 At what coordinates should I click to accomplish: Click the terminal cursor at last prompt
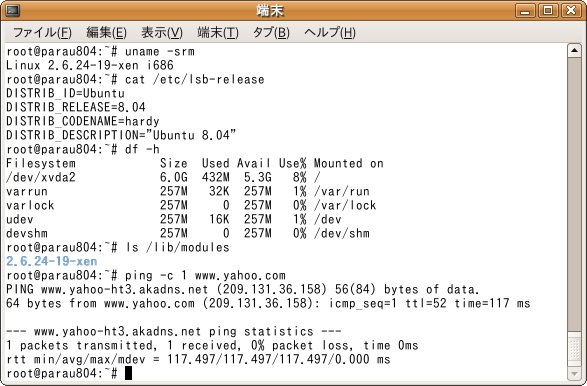(x=128, y=373)
